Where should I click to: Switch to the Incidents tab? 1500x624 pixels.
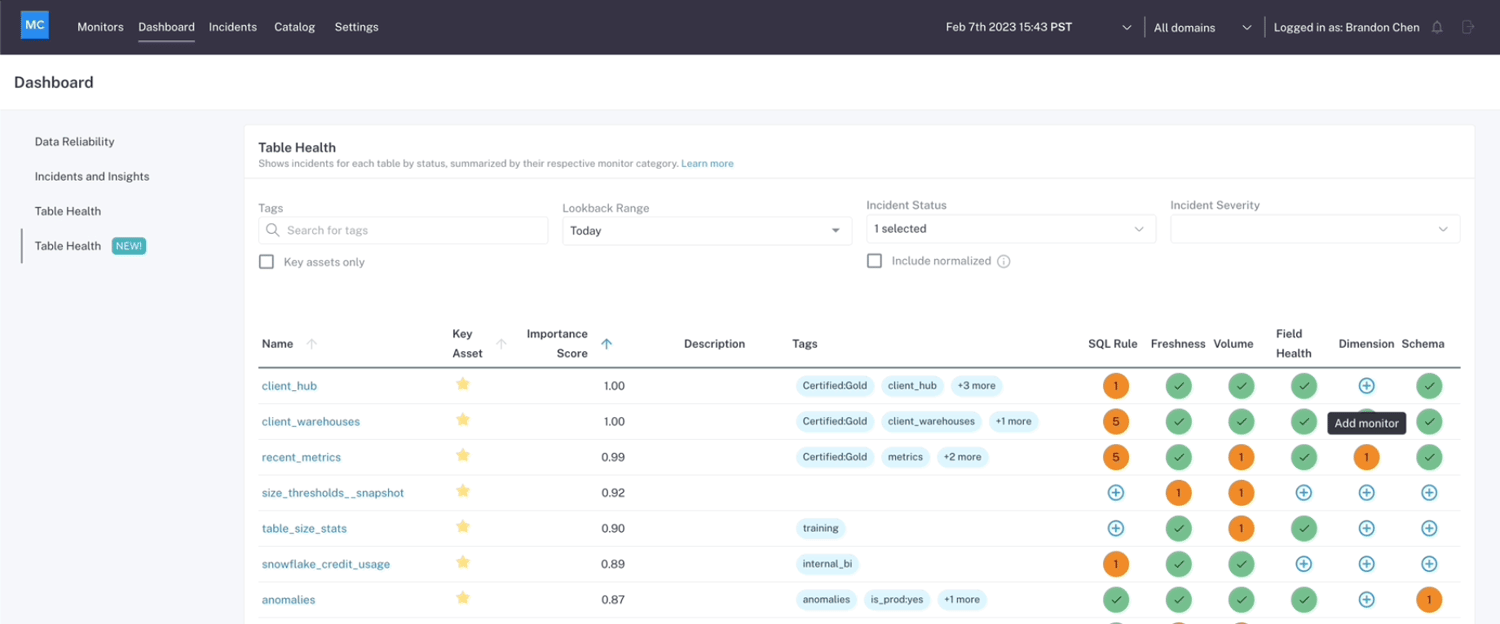(233, 27)
